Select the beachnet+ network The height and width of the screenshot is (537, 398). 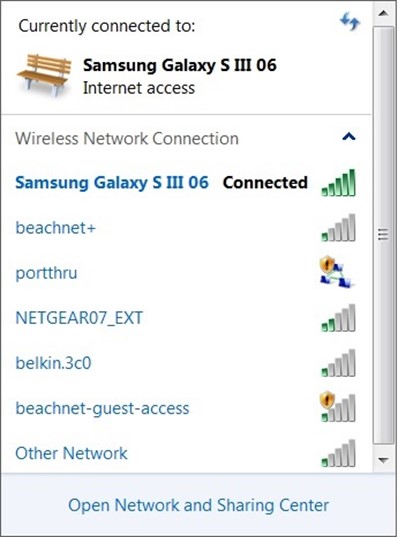(186, 228)
